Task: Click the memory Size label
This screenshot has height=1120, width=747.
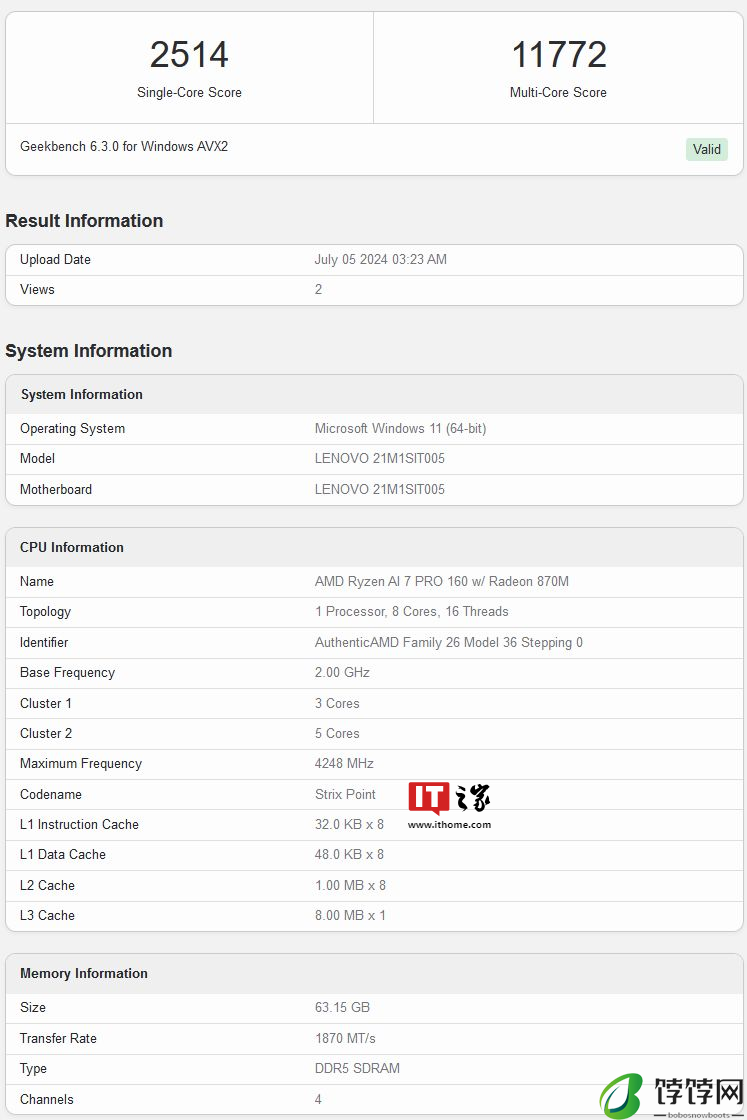Action: pos(33,1008)
